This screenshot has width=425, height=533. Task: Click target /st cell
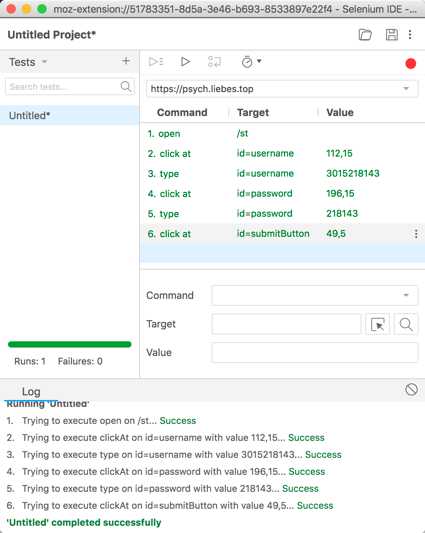(242, 133)
